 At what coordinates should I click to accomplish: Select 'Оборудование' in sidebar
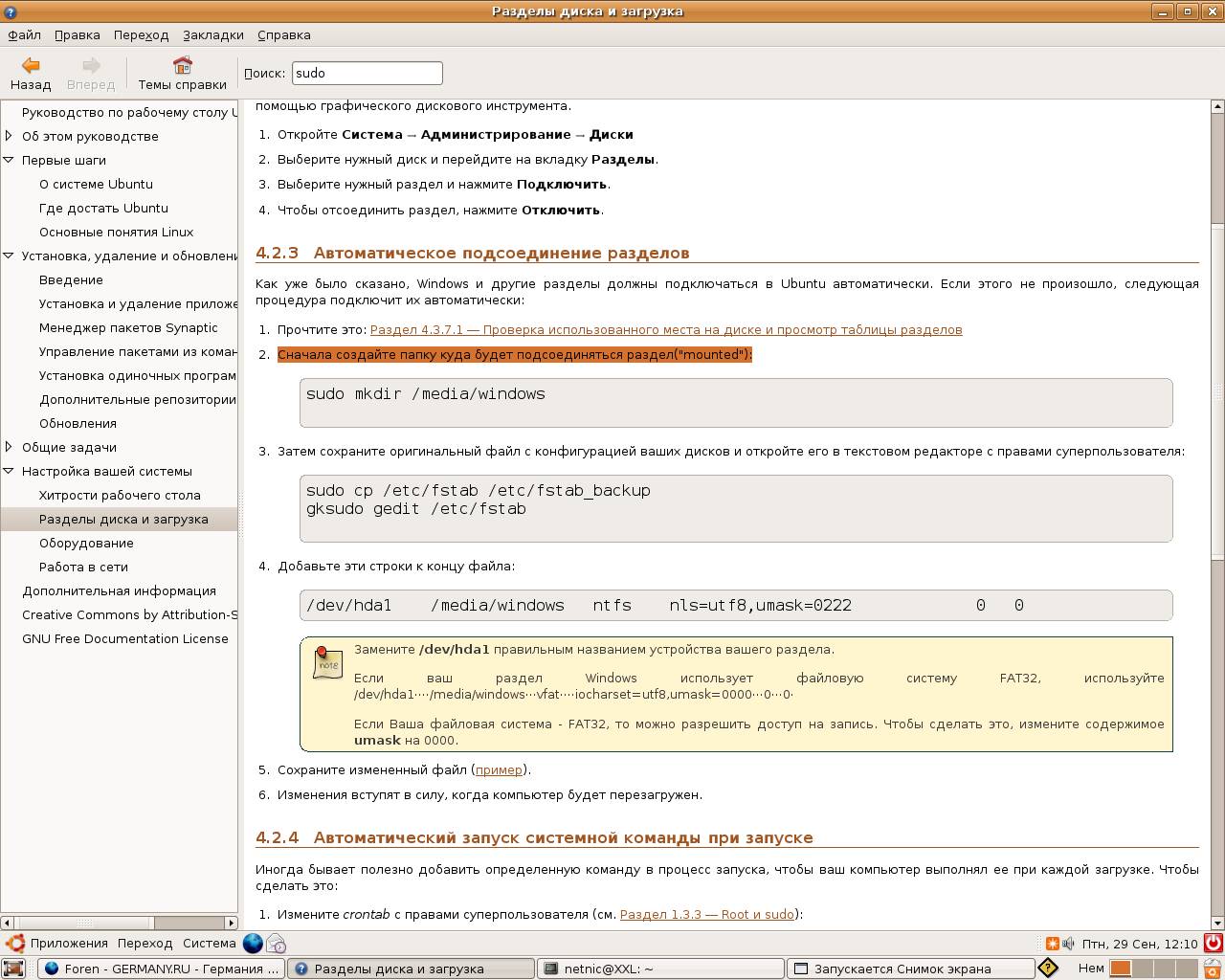pos(86,543)
